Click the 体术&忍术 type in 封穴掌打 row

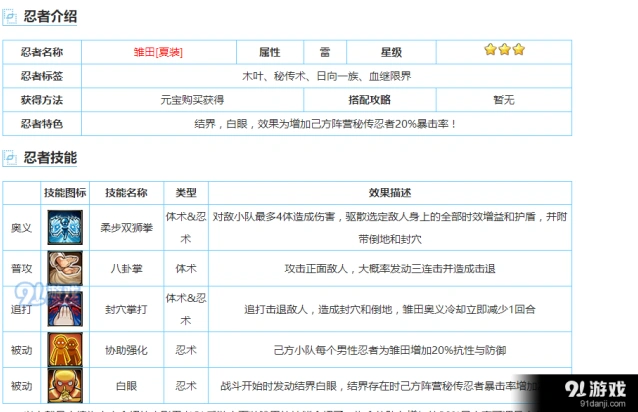(186, 309)
